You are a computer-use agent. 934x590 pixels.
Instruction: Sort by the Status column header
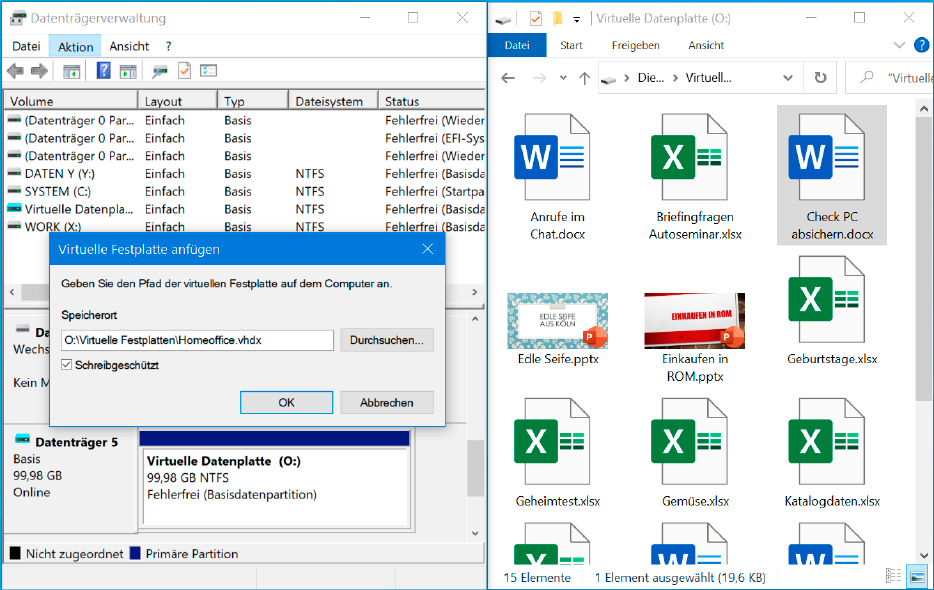[432, 101]
